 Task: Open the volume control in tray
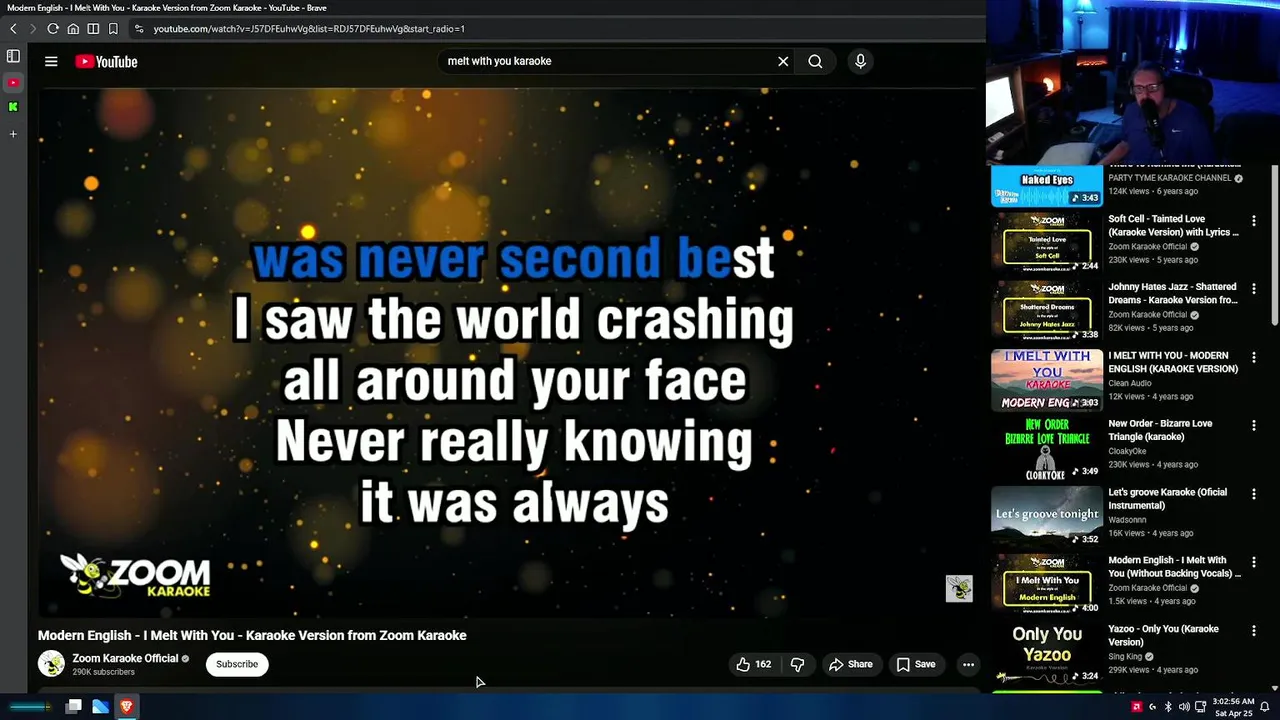(1184, 707)
